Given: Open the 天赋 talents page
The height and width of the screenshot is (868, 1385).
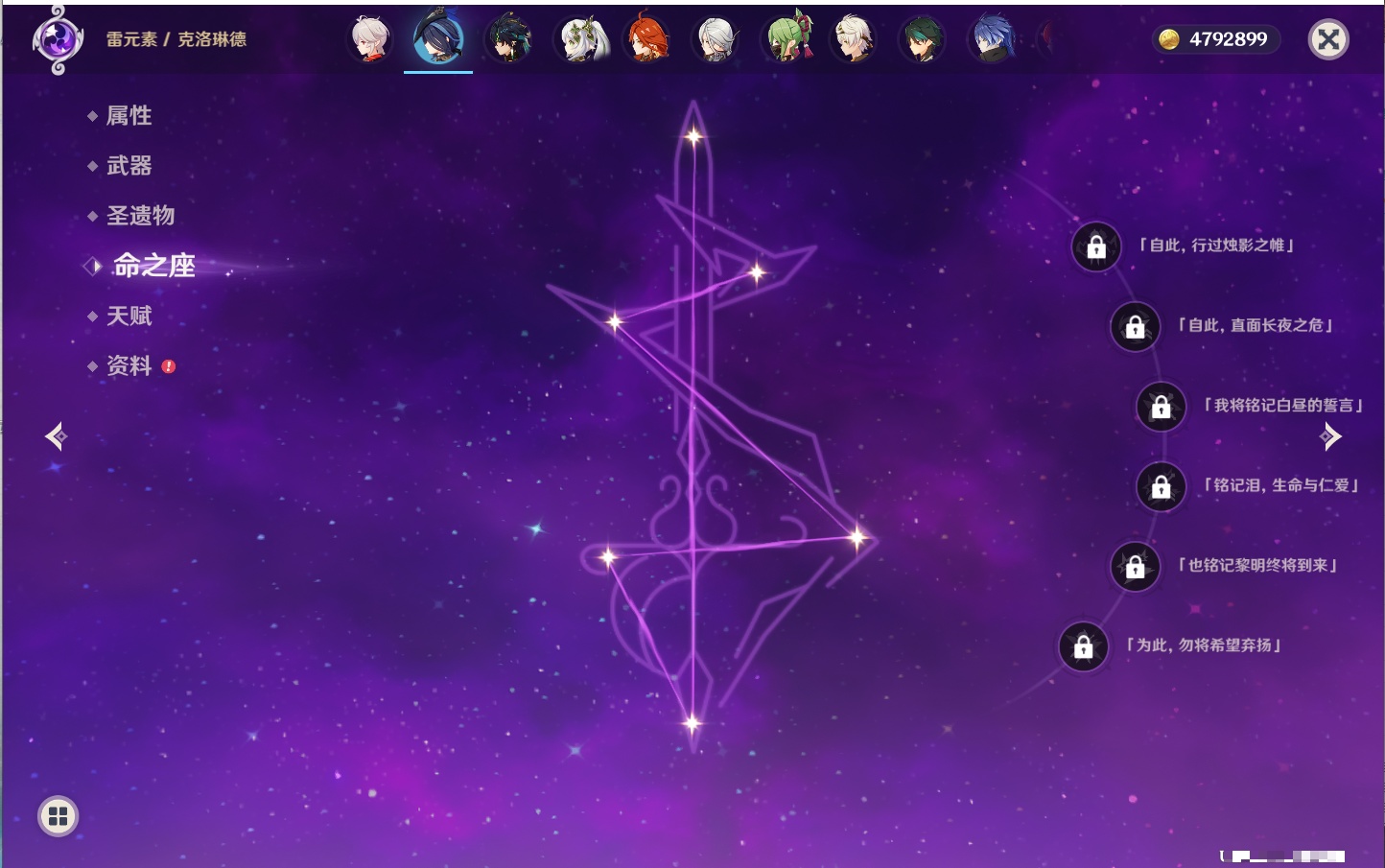Looking at the screenshot, I should pyautogui.click(x=129, y=316).
